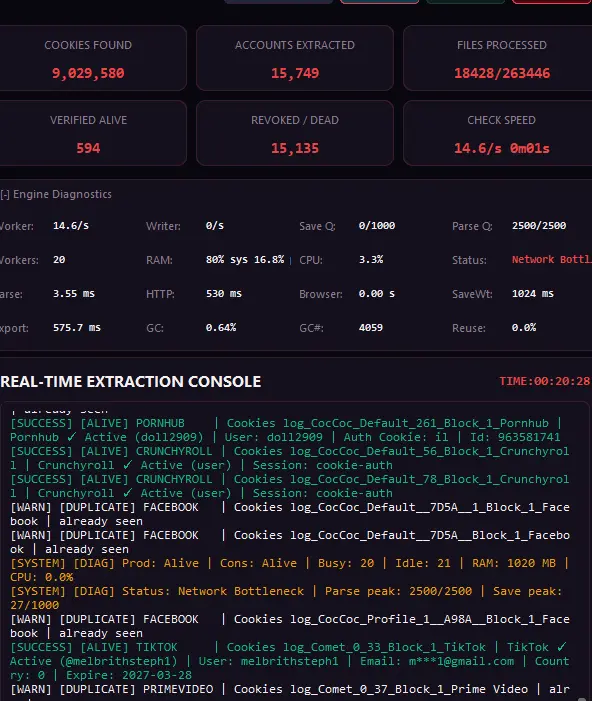This screenshot has width=592, height=701.
Task: Click the FILES PROCESSED stat card
Action: (x=498, y=58)
